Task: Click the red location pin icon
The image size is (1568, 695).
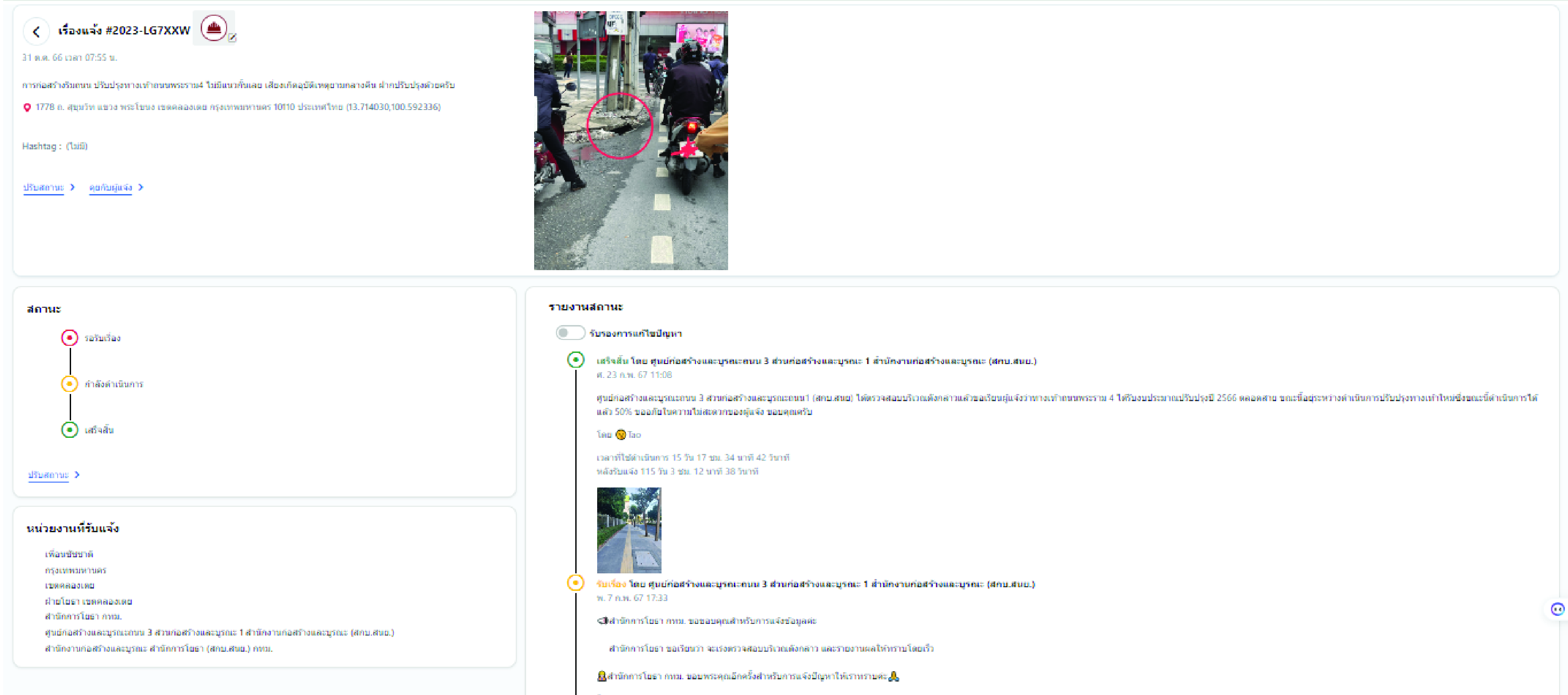Action: click(27, 108)
